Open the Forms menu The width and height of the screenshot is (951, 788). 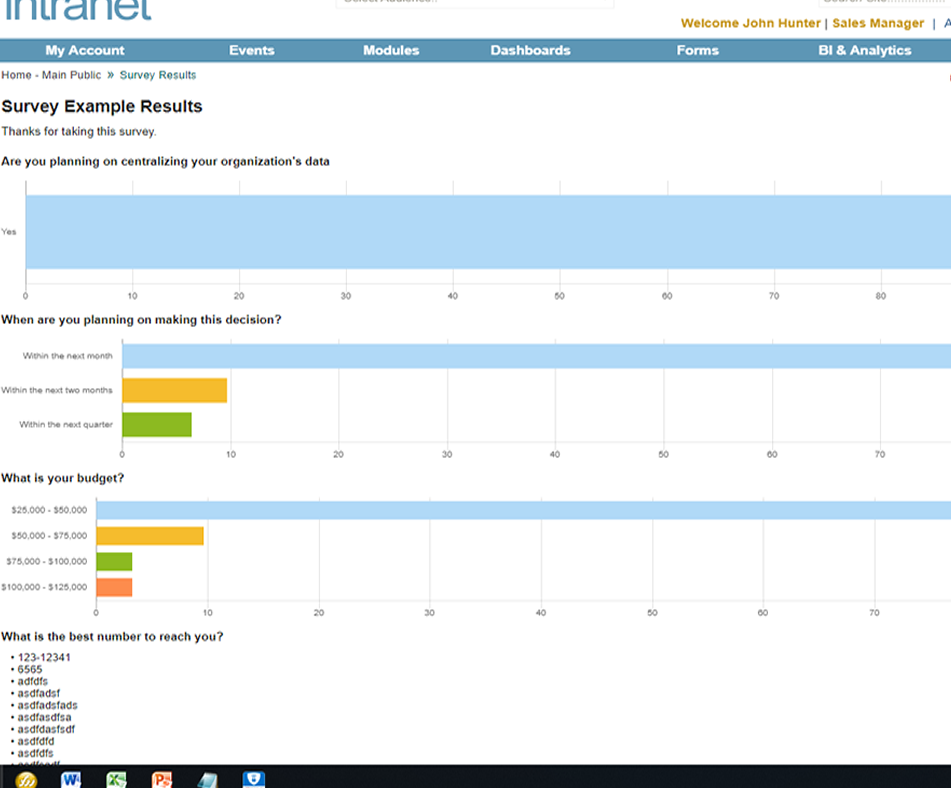point(698,50)
